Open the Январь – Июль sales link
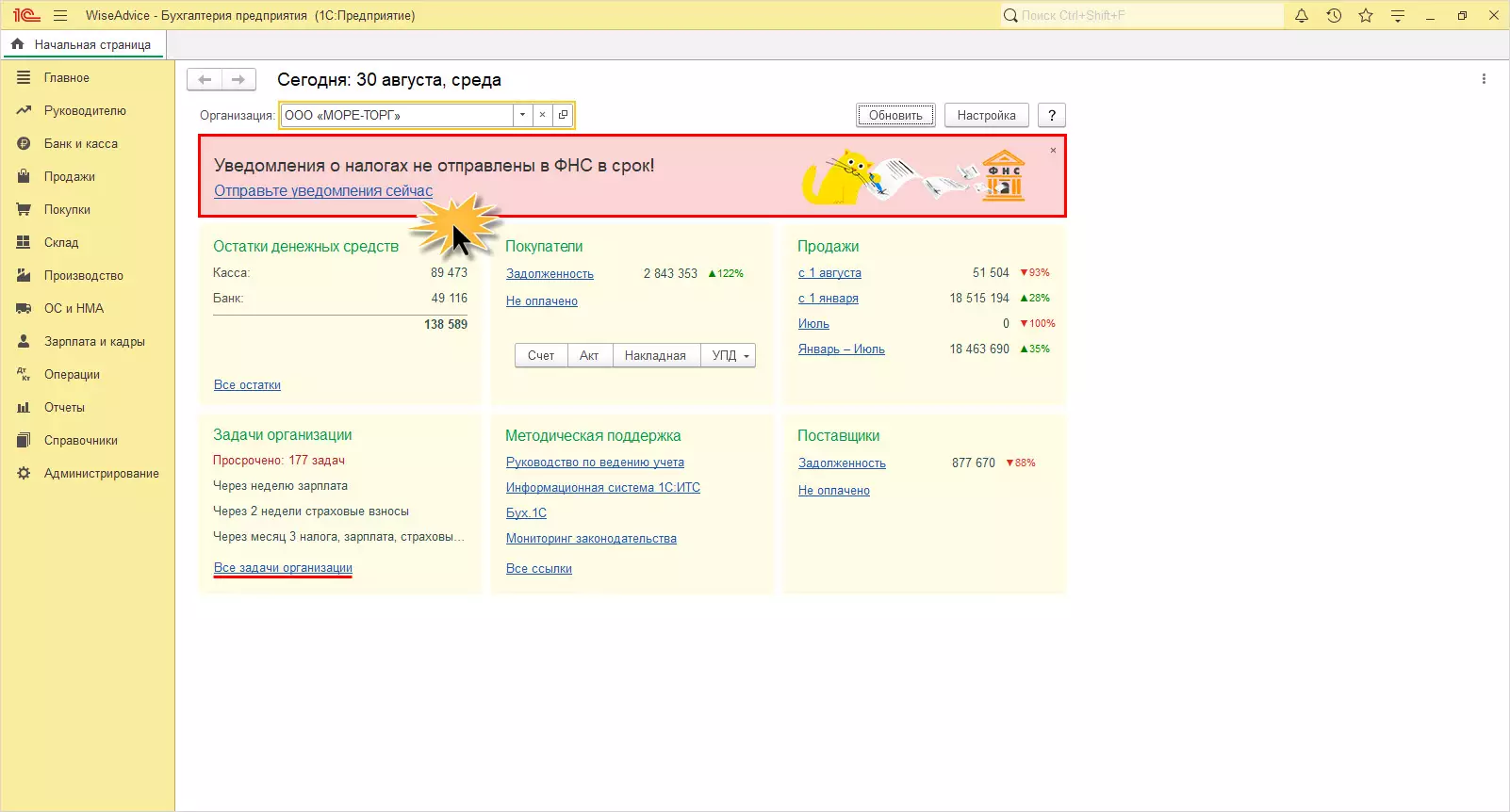1510x812 pixels. click(842, 349)
